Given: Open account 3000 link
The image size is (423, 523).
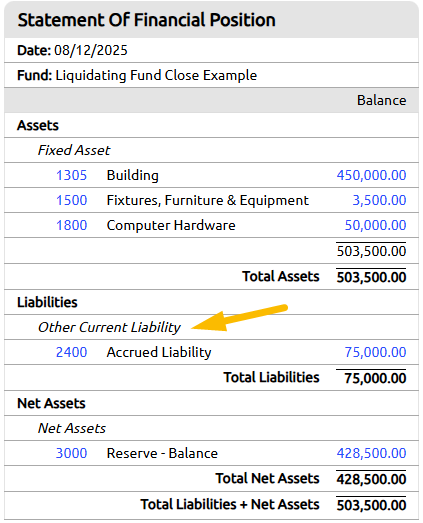Looking at the screenshot, I should click(x=71, y=453).
